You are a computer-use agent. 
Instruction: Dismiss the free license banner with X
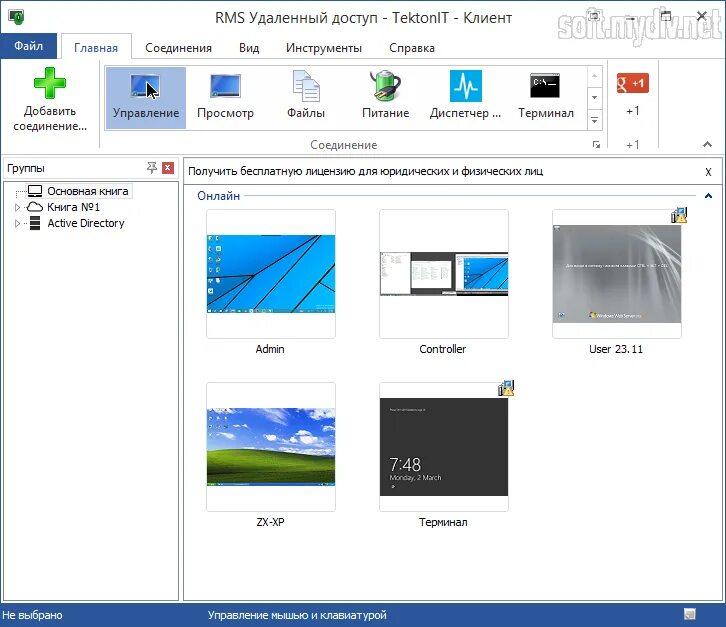[x=708, y=172]
